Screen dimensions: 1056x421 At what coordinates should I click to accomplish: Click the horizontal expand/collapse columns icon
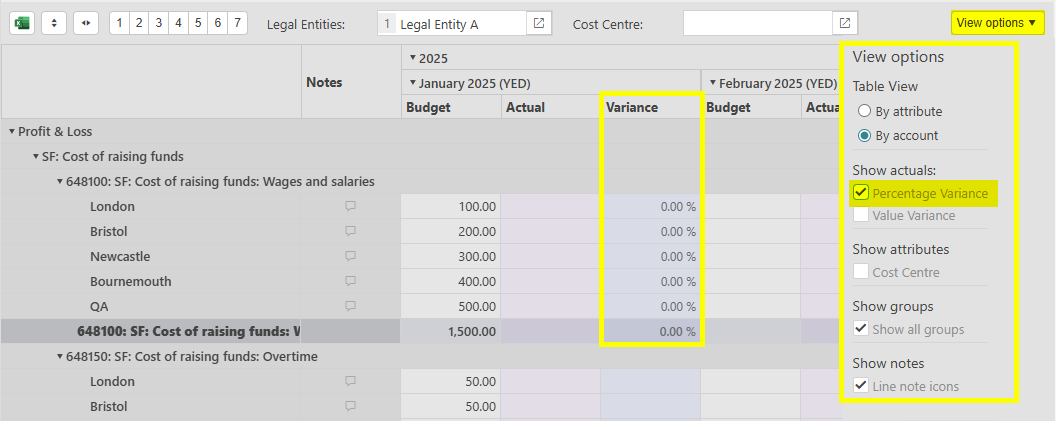click(x=86, y=23)
